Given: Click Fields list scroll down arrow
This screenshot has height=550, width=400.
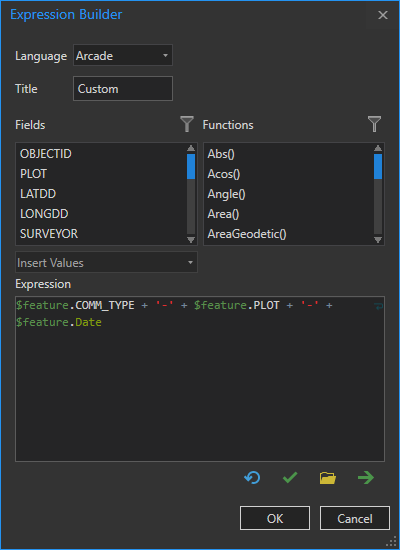Looking at the screenshot, I should click(x=191, y=240).
